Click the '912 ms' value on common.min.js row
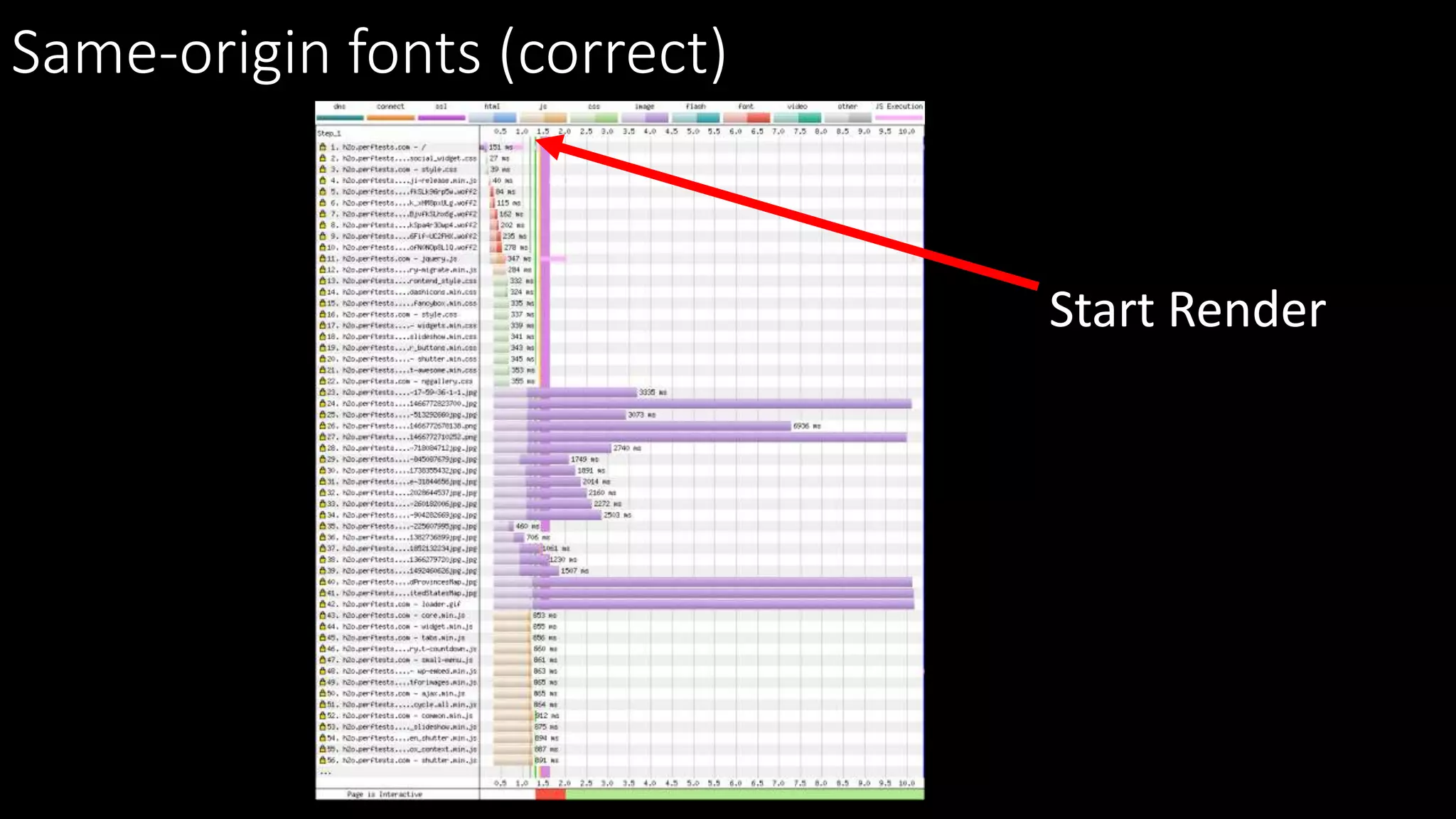This screenshot has width=1456, height=819. tap(547, 715)
